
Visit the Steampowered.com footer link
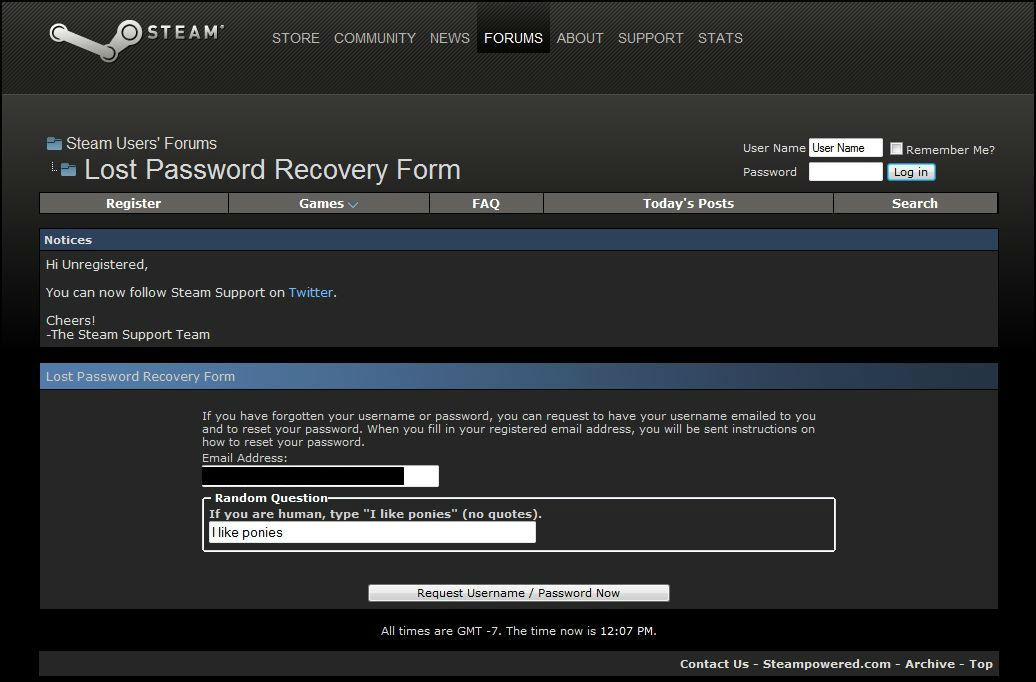[x=827, y=664]
